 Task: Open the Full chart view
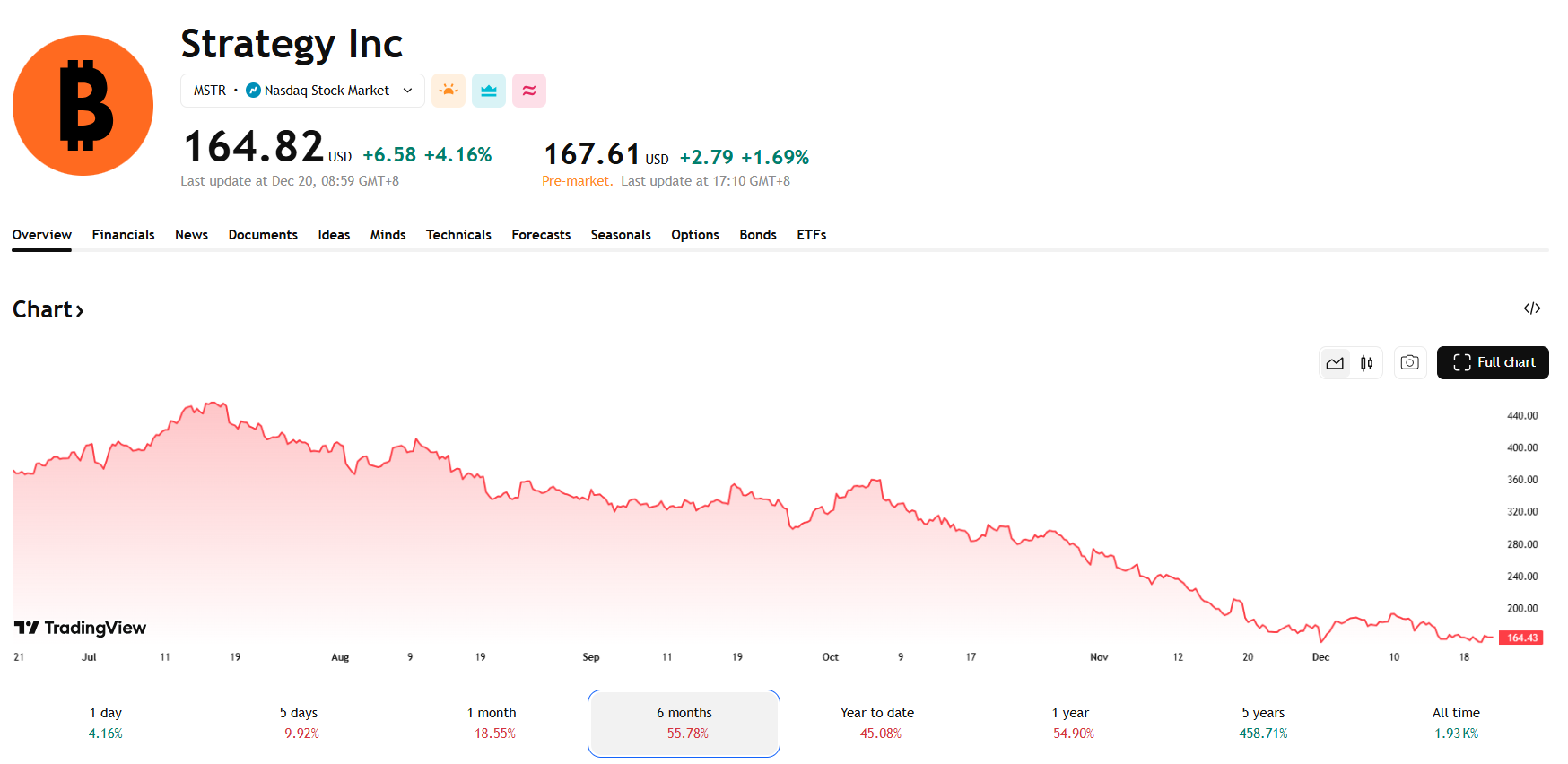pos(1493,362)
